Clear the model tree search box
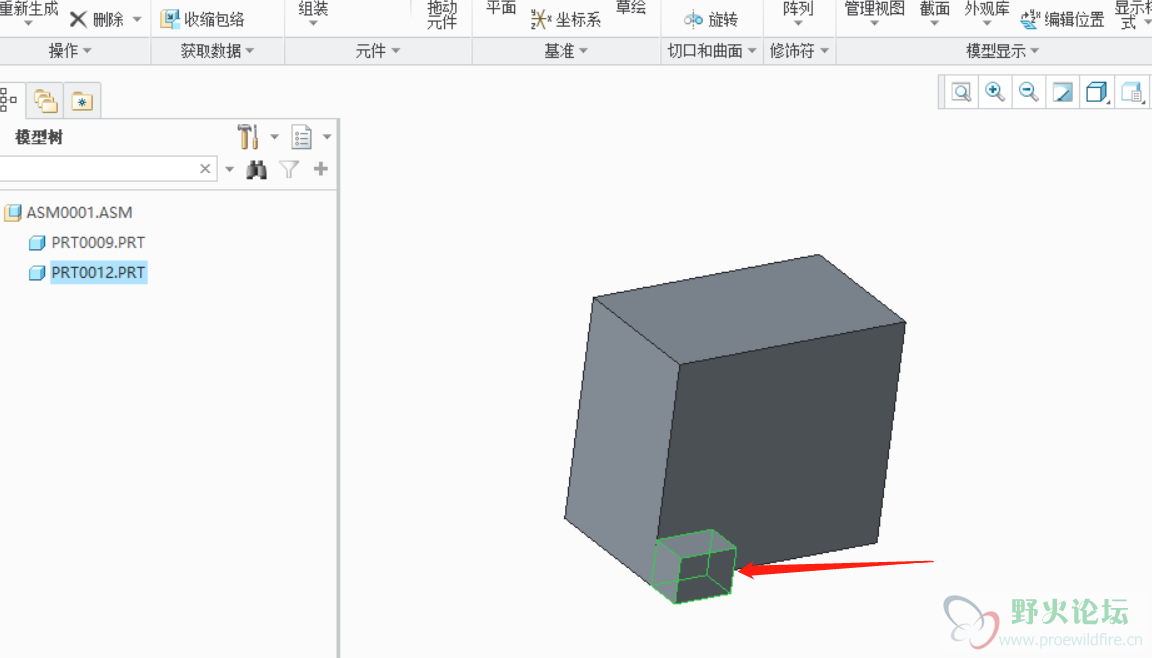Image resolution: width=1152 pixels, height=658 pixels. point(205,169)
